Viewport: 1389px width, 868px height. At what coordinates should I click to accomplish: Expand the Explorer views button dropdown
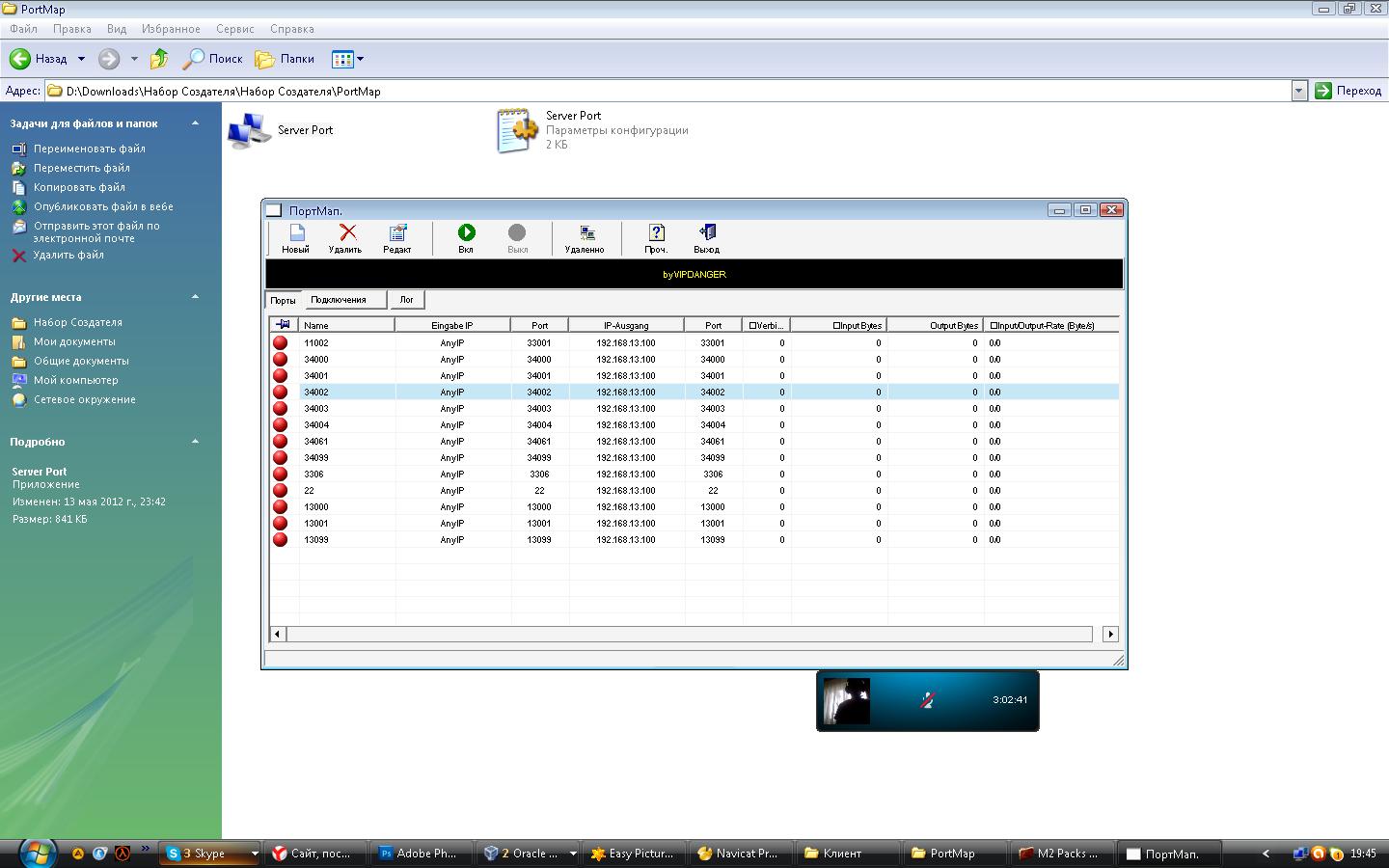click(x=361, y=59)
